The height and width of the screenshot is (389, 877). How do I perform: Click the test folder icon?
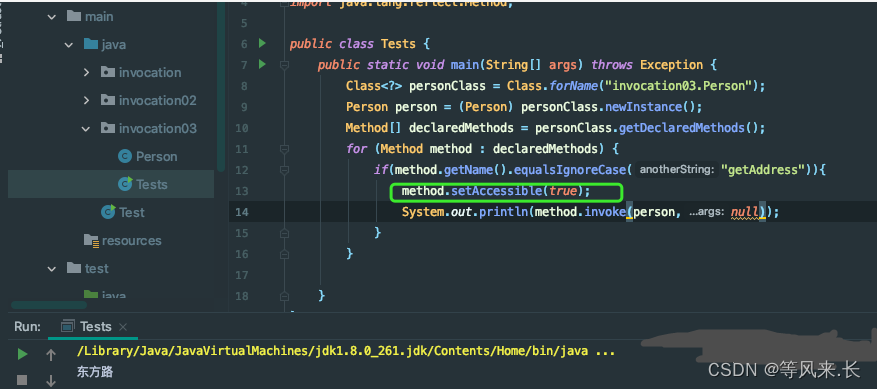click(x=74, y=268)
